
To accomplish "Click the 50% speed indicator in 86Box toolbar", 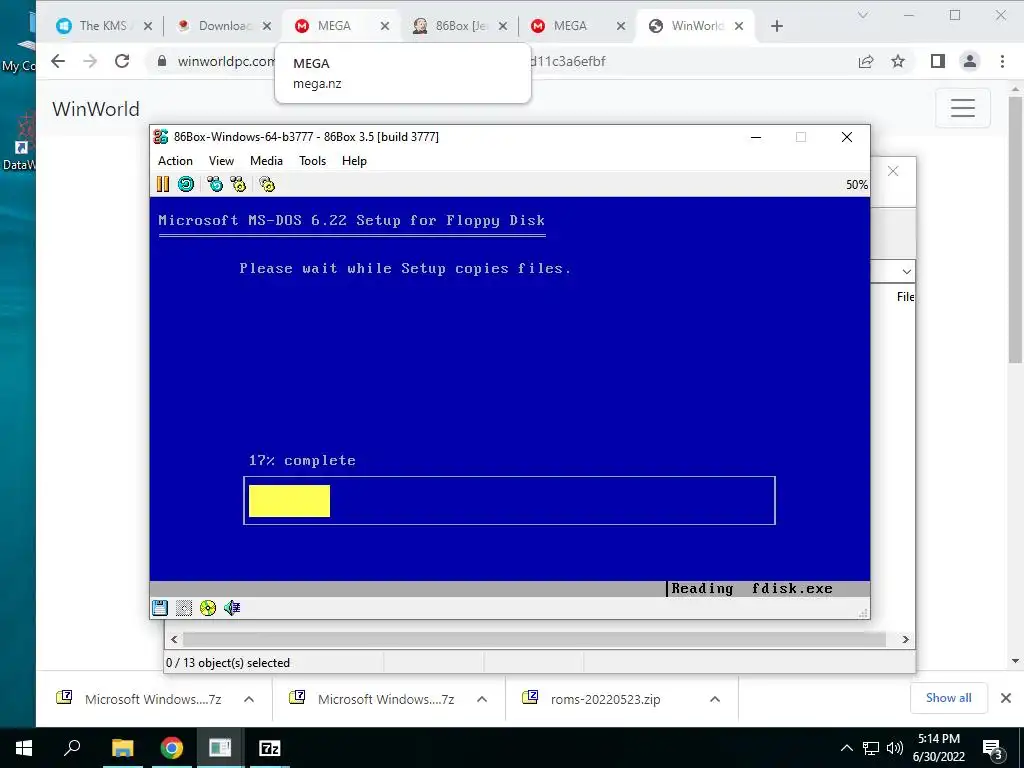I will 857,185.
